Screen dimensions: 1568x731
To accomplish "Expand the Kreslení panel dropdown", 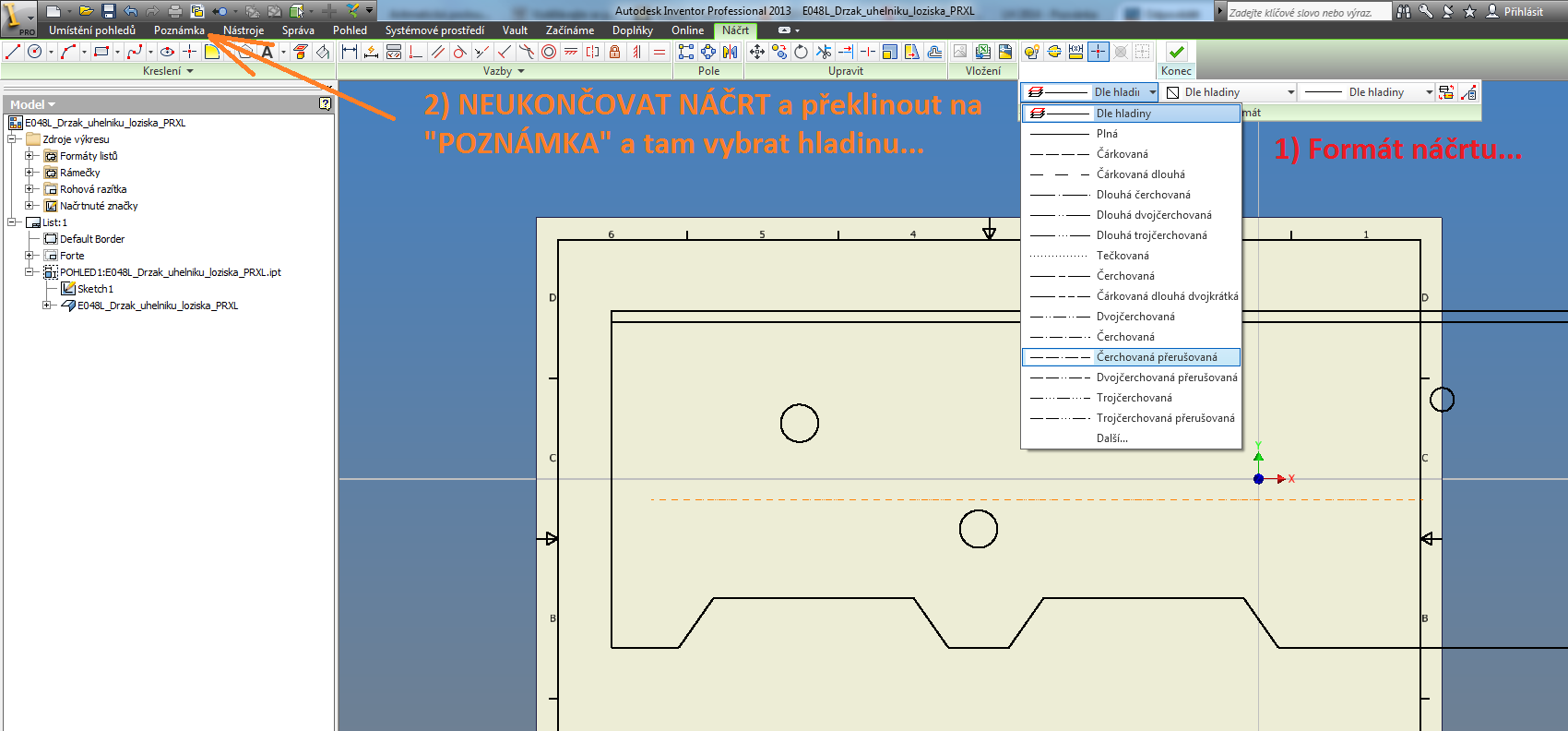I will pos(168,71).
